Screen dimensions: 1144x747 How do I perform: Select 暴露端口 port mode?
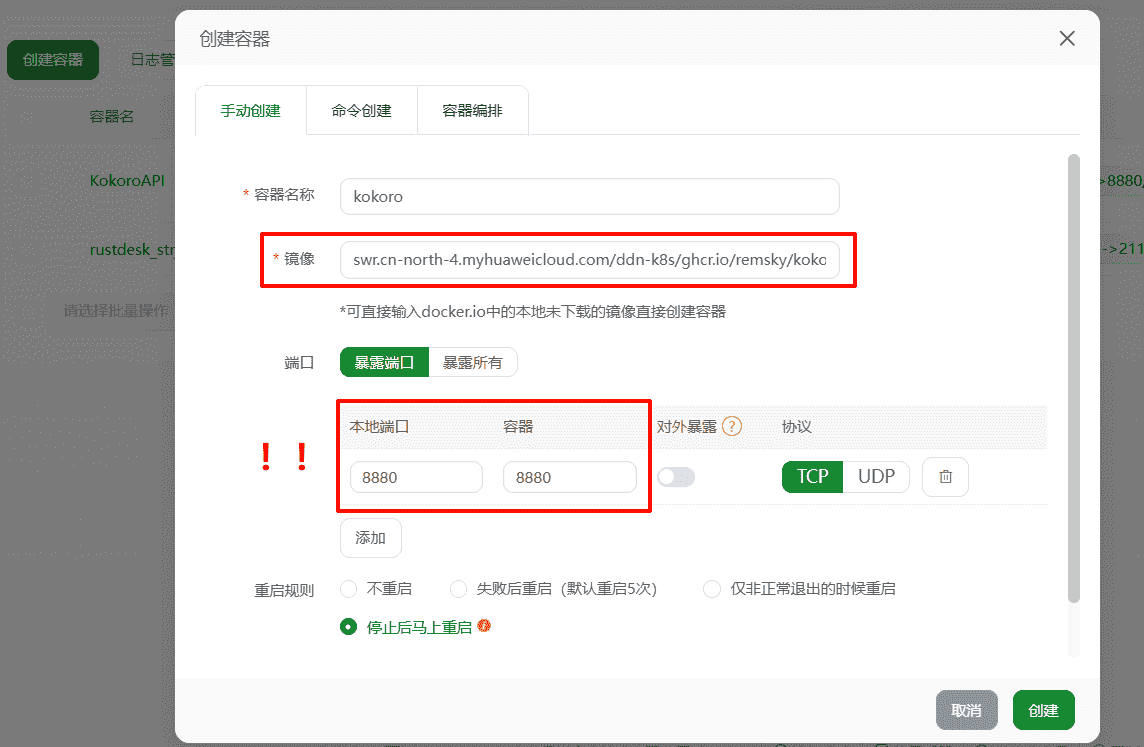(384, 363)
